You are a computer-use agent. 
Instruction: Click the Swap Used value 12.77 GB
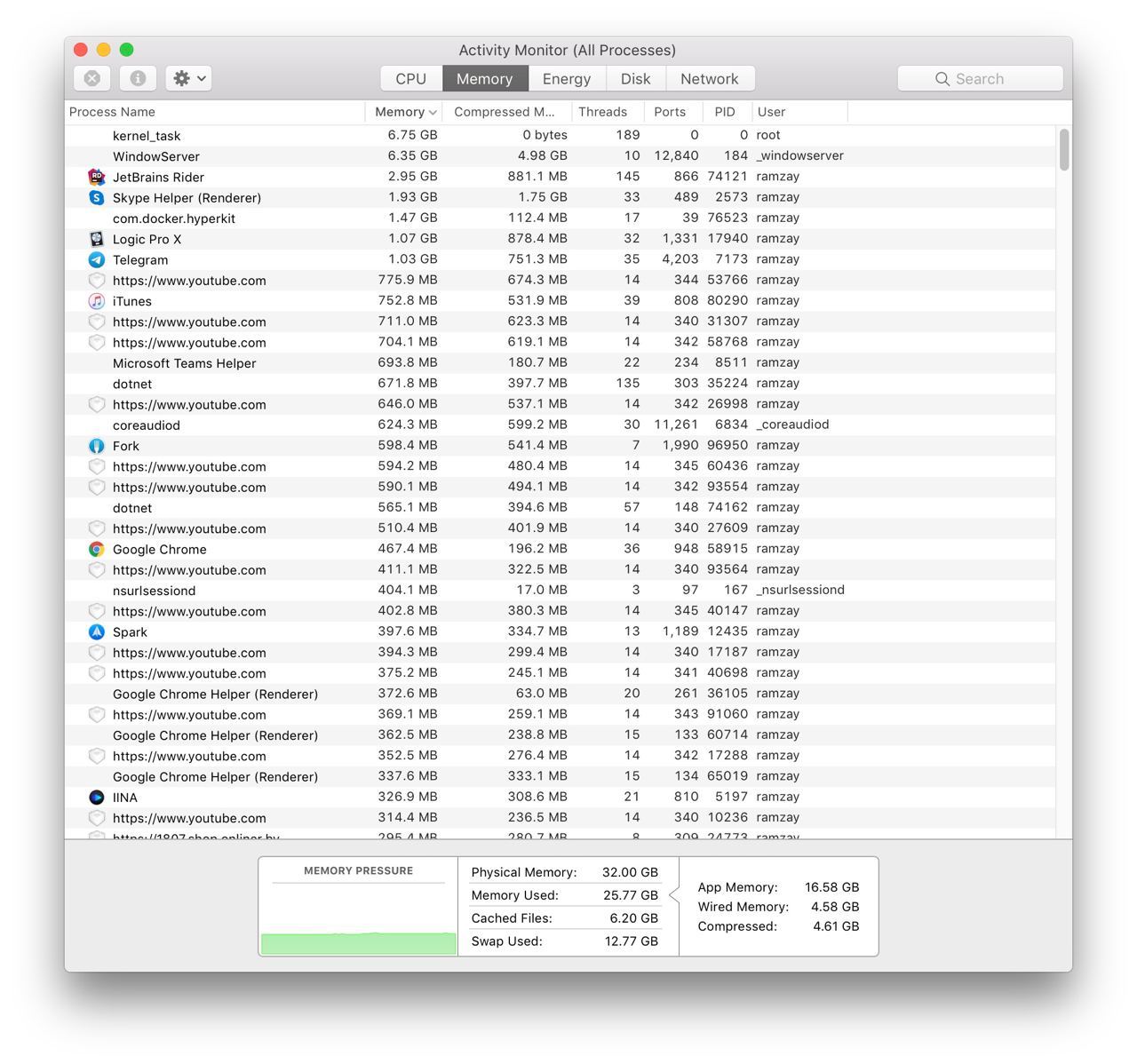click(631, 941)
